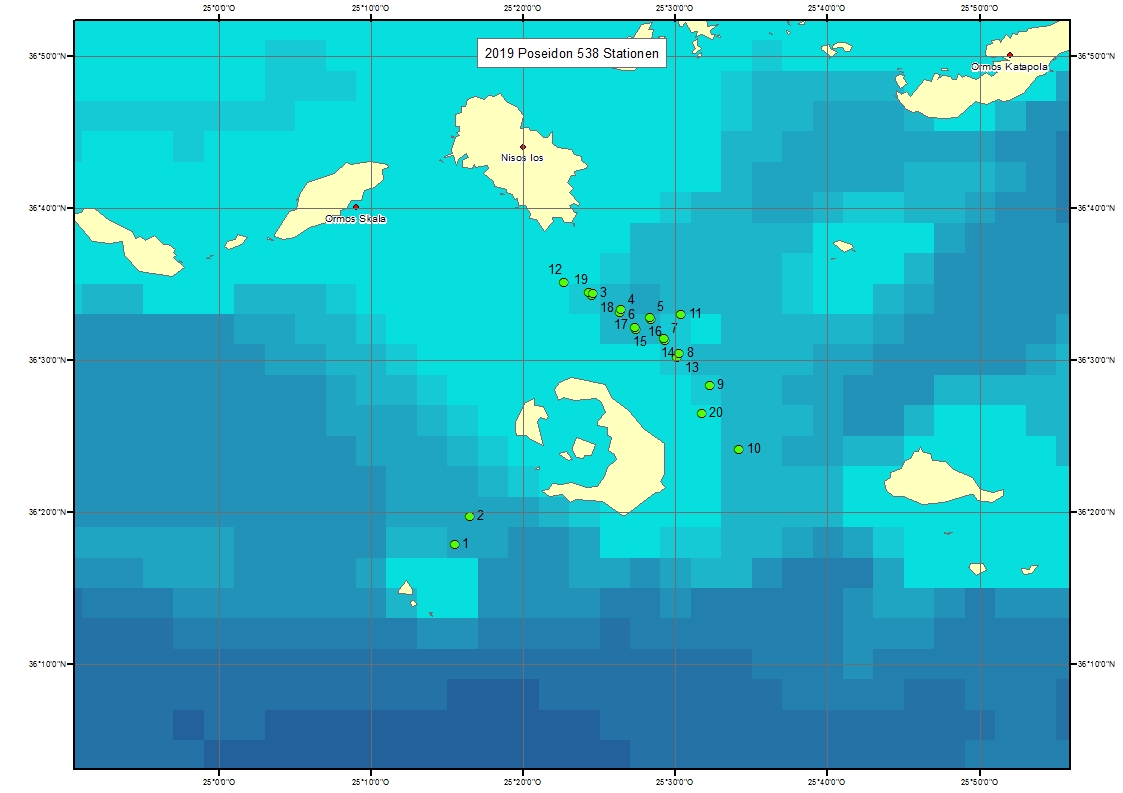The image size is (1123, 793).
Task: Click the station 18 green marker
Action: [620, 310]
